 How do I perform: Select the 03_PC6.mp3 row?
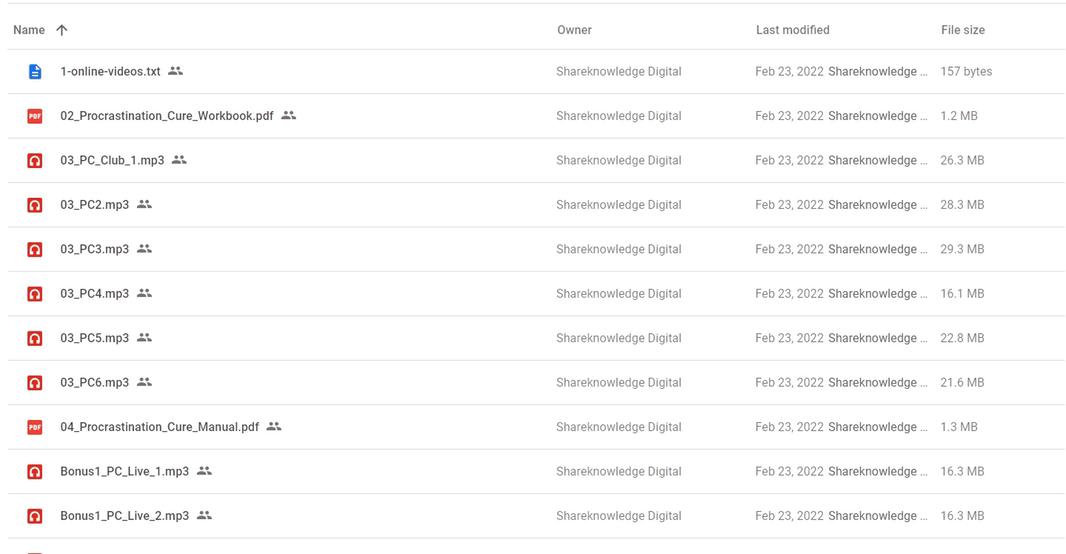[536, 383]
